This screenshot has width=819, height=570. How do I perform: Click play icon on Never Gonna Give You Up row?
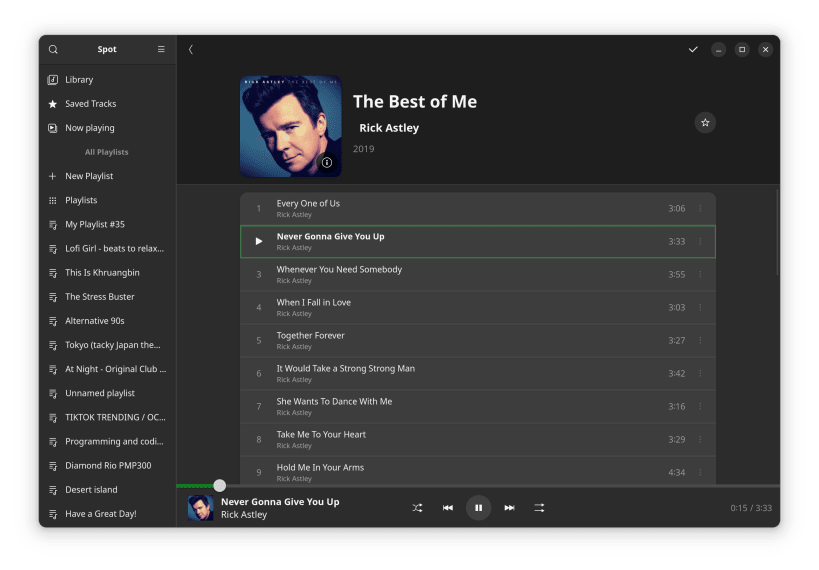point(259,241)
